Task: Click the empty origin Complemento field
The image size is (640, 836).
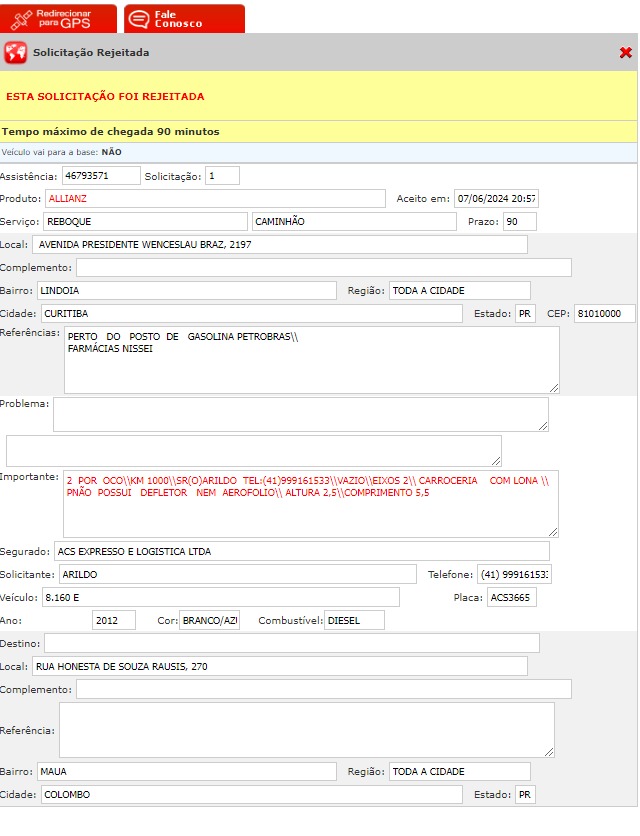Action: coord(323,267)
